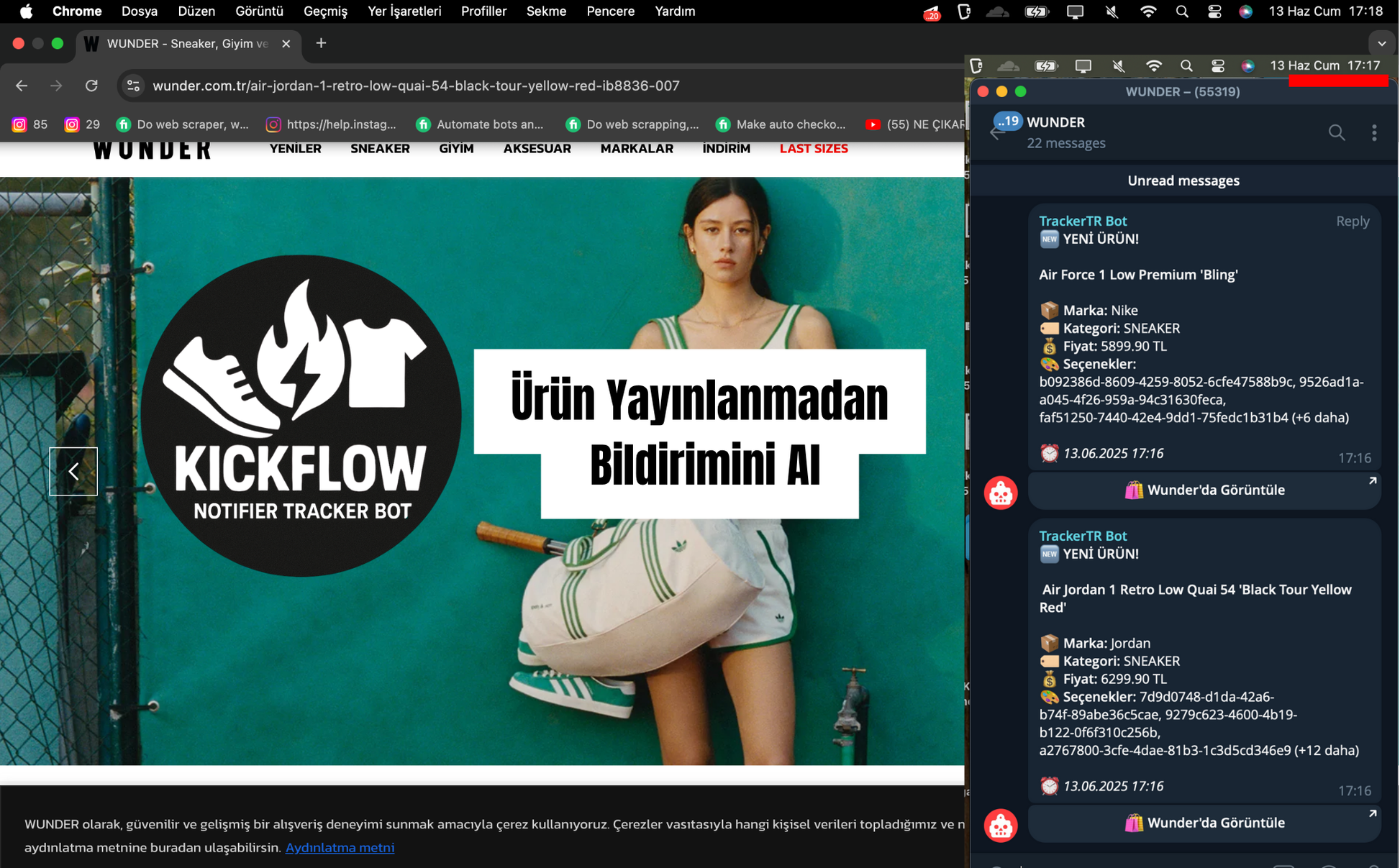Open the MARKALAR site menu
The image size is (1400, 868).
tap(637, 149)
